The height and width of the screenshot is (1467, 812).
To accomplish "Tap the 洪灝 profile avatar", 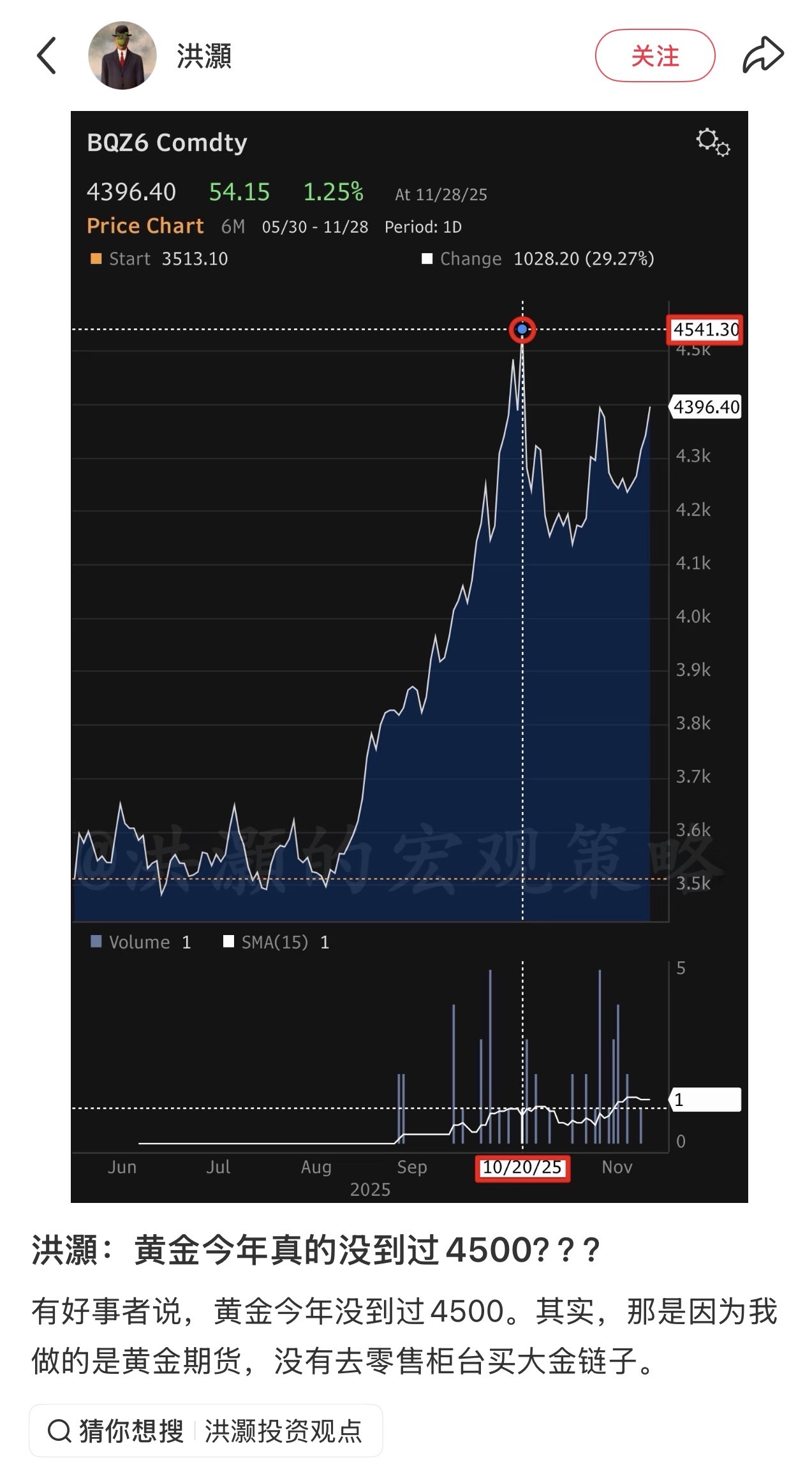I will (x=122, y=55).
